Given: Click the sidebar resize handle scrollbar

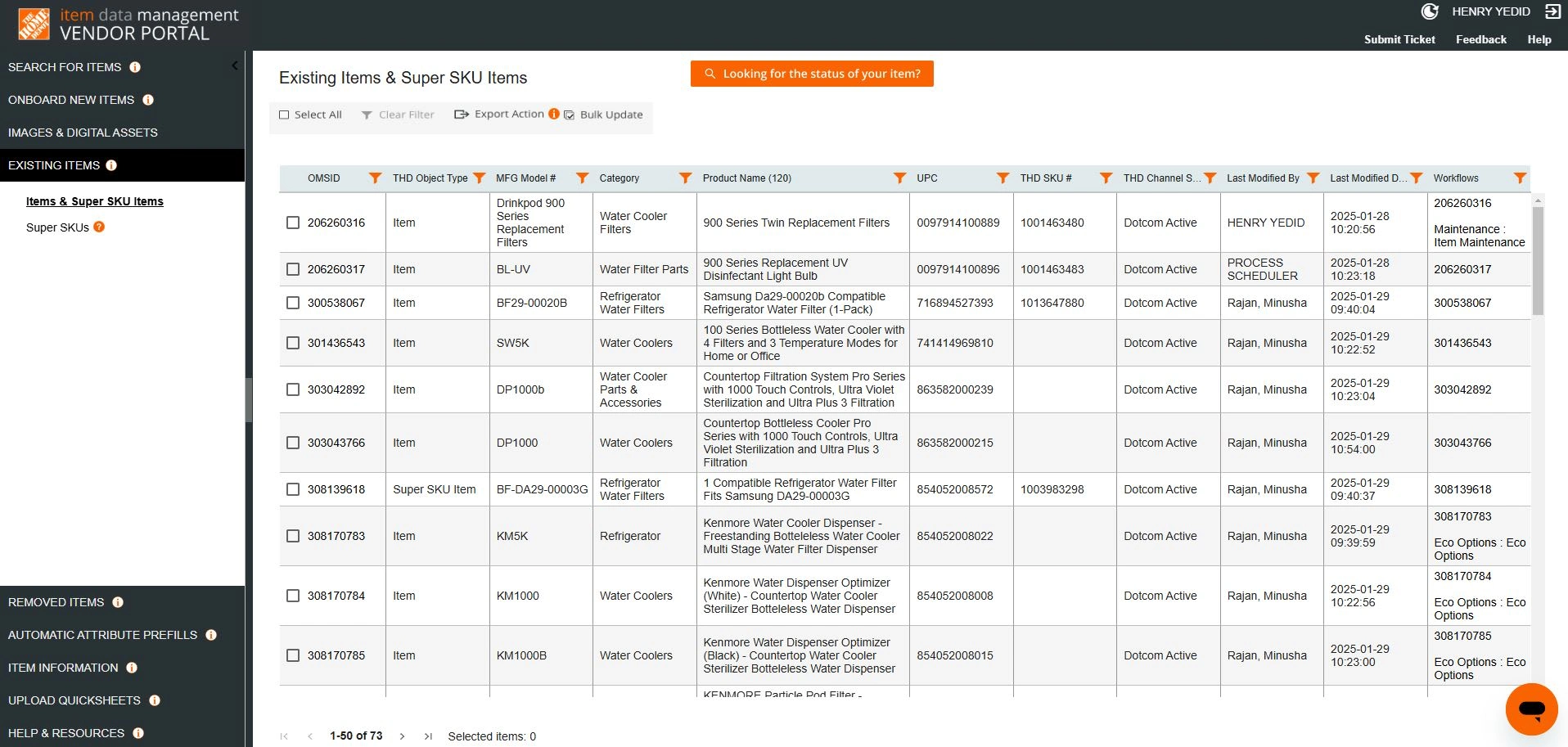Looking at the screenshot, I should tap(248, 400).
